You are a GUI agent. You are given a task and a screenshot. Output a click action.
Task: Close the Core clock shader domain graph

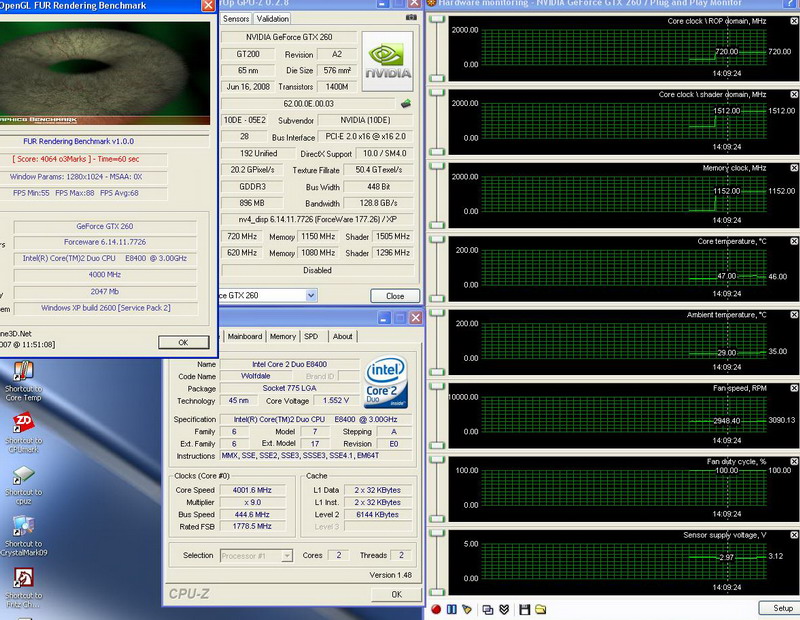coord(794,94)
